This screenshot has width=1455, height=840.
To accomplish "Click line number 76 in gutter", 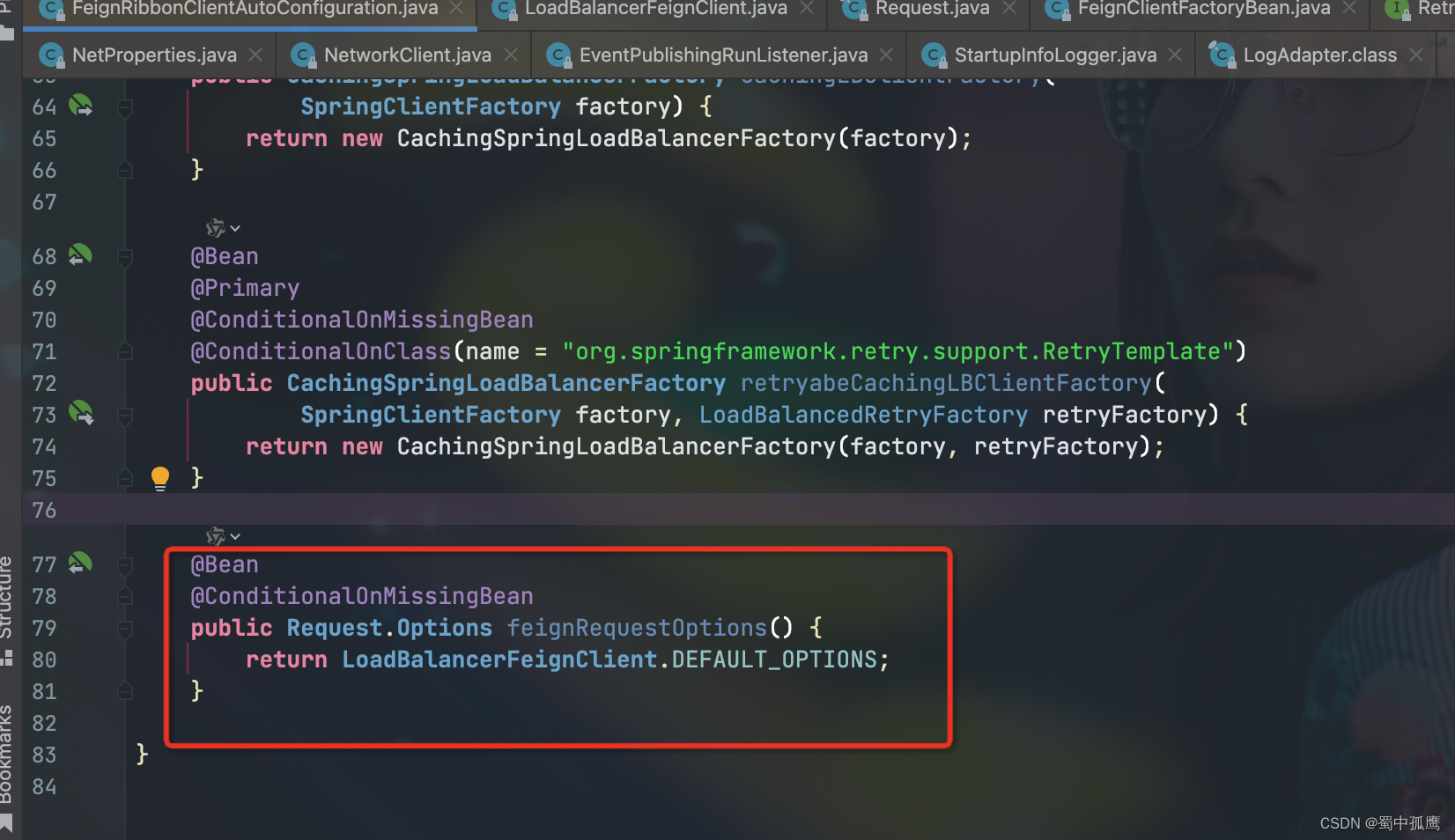I will click(44, 510).
